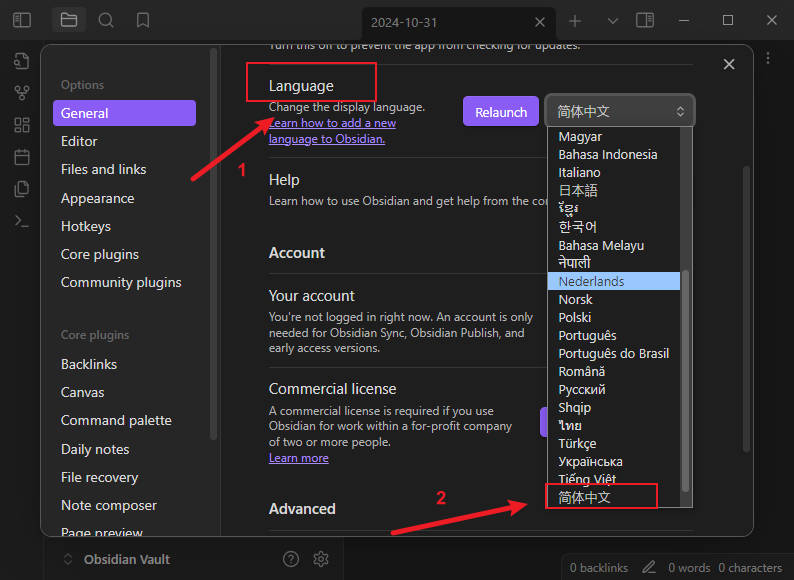Open Command palette plugin settings

point(124,420)
